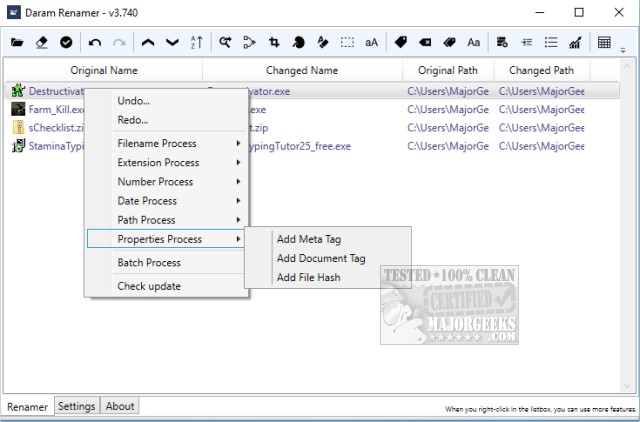Click the dashed rectangle substring icon
The width and height of the screenshot is (640, 422).
[x=347, y=42]
